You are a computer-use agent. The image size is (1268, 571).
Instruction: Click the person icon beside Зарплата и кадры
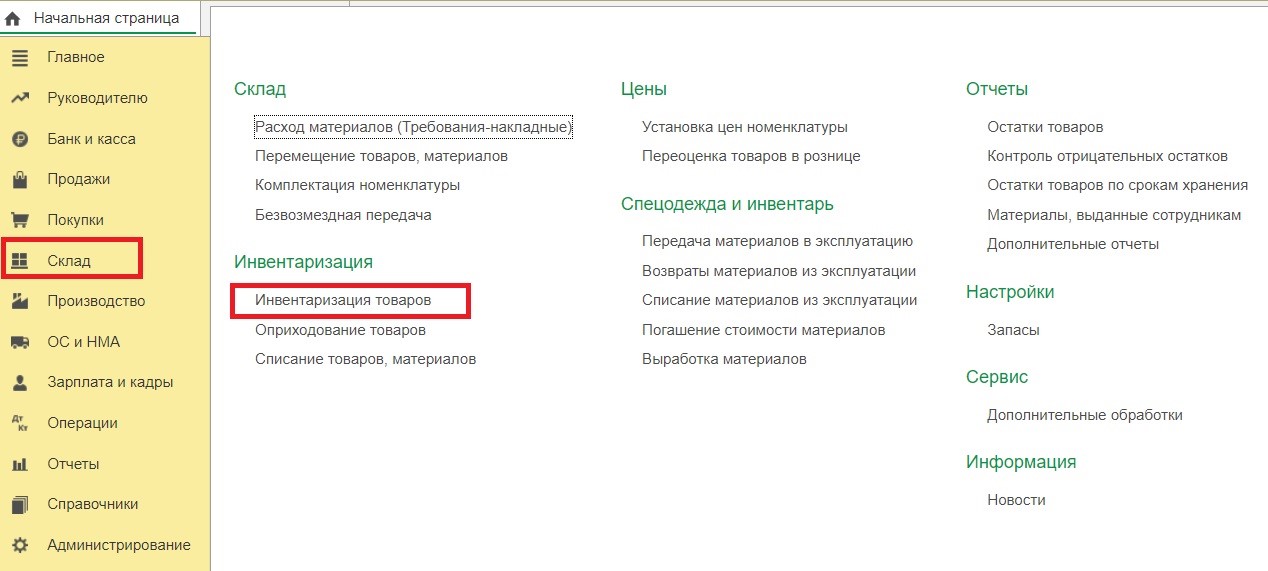pyautogui.click(x=20, y=382)
